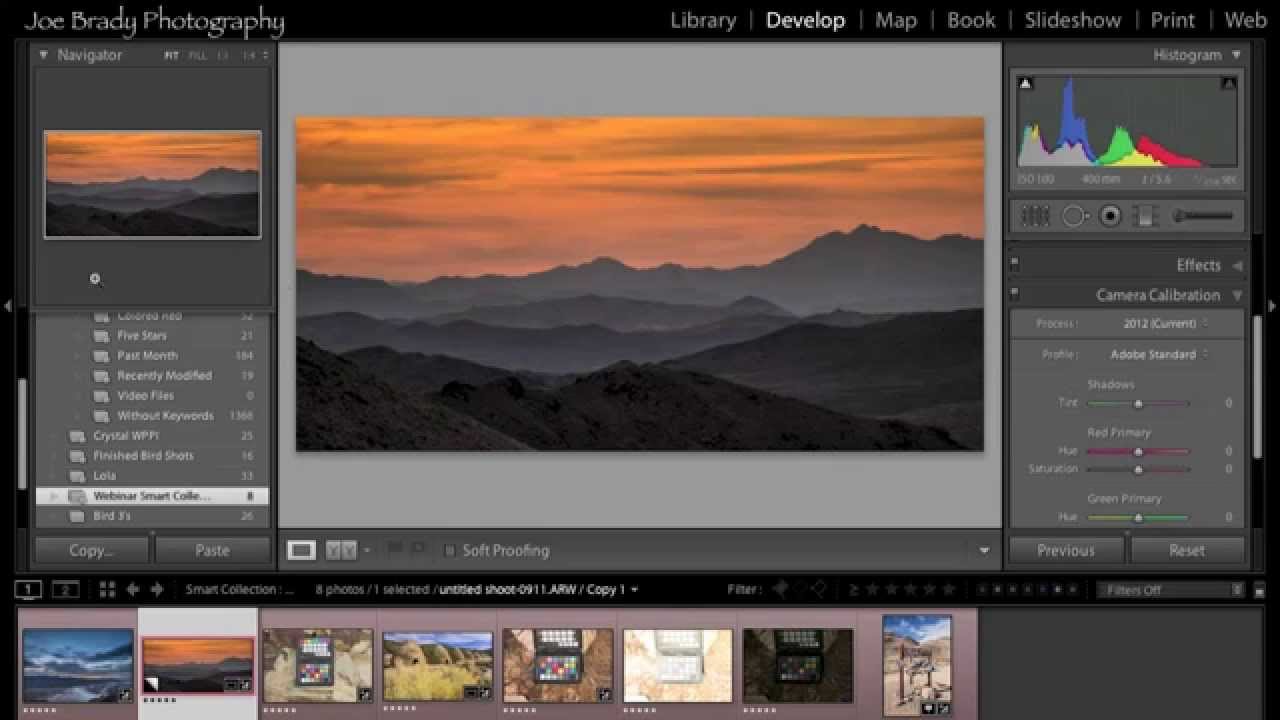Select the Red Eye Correction tool
The height and width of the screenshot is (720, 1280).
click(1109, 215)
